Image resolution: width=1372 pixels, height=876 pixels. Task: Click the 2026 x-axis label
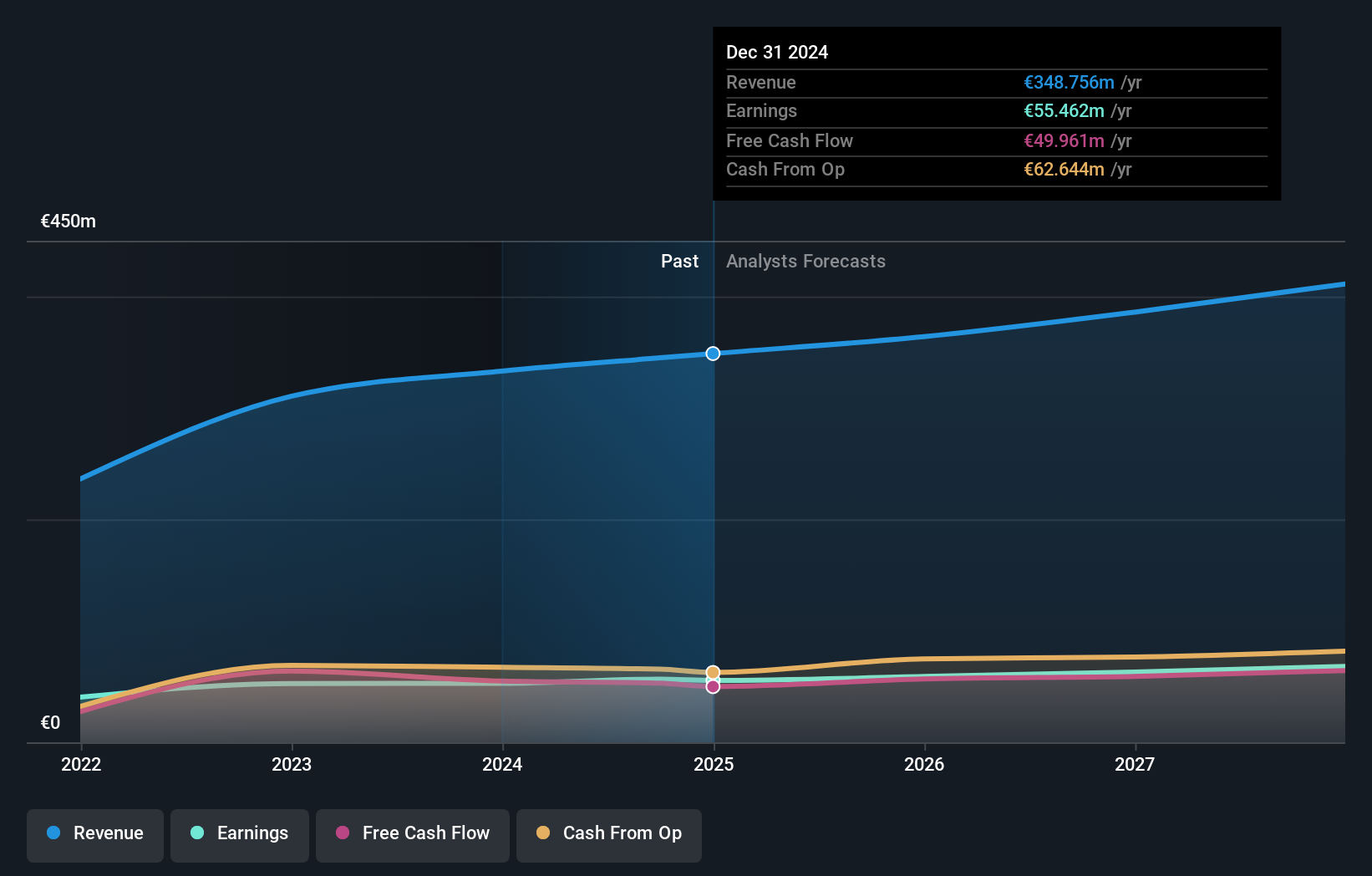tap(924, 764)
